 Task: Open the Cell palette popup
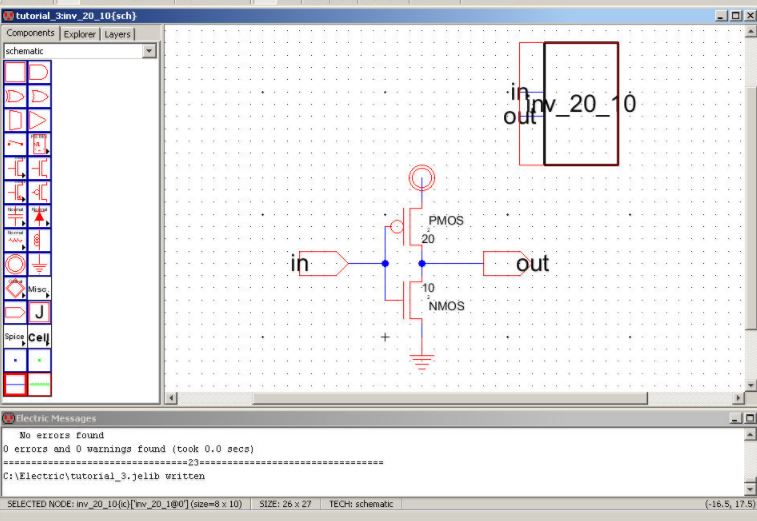(40, 337)
